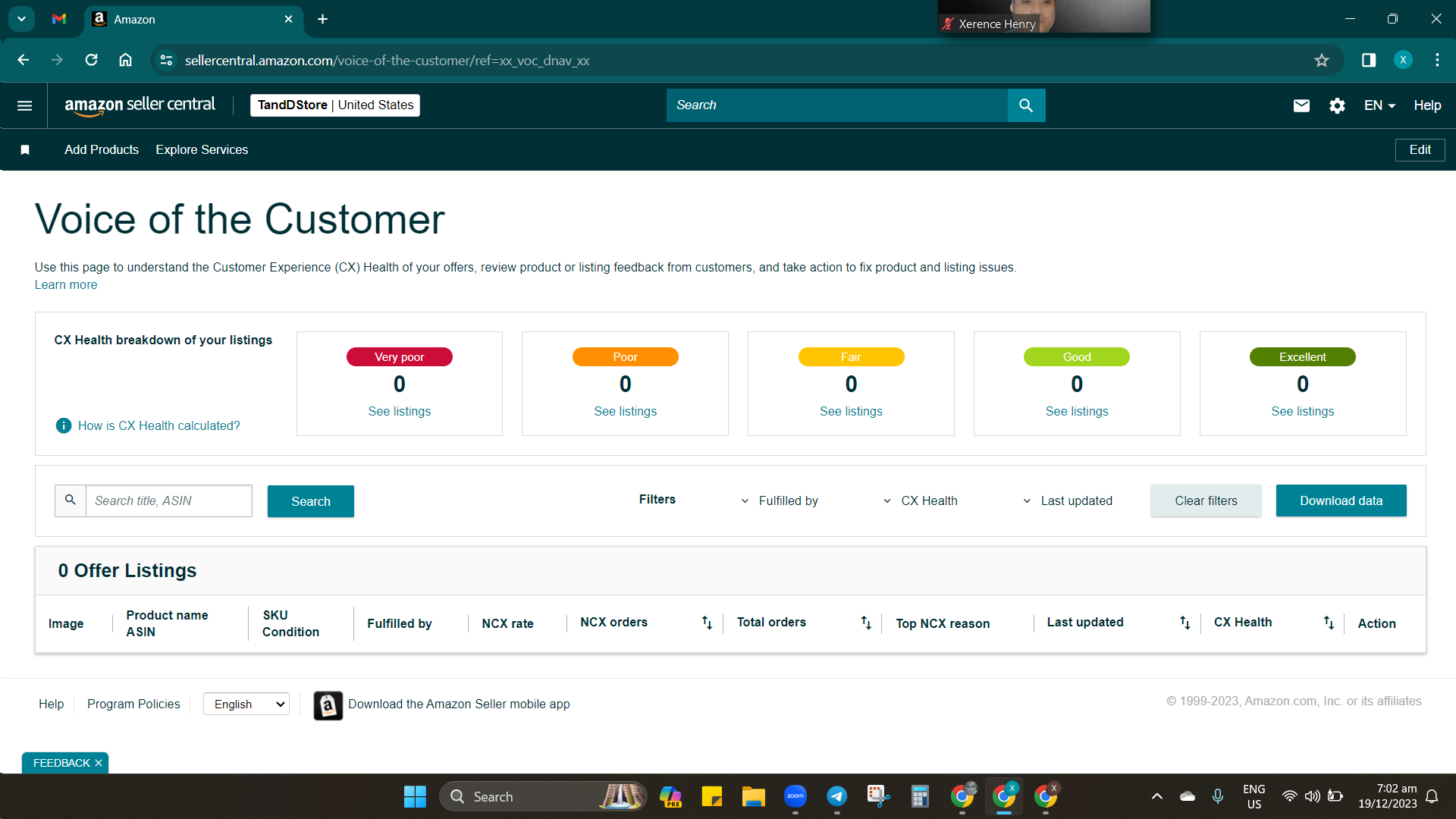The height and width of the screenshot is (819, 1456).
Task: Open the Help menu in header
Action: point(1427,105)
